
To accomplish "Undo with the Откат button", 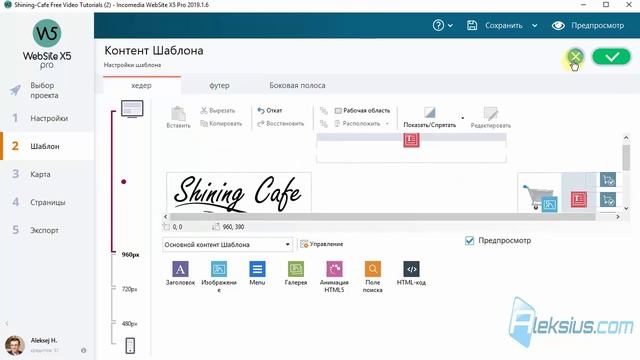I will 270,111.
